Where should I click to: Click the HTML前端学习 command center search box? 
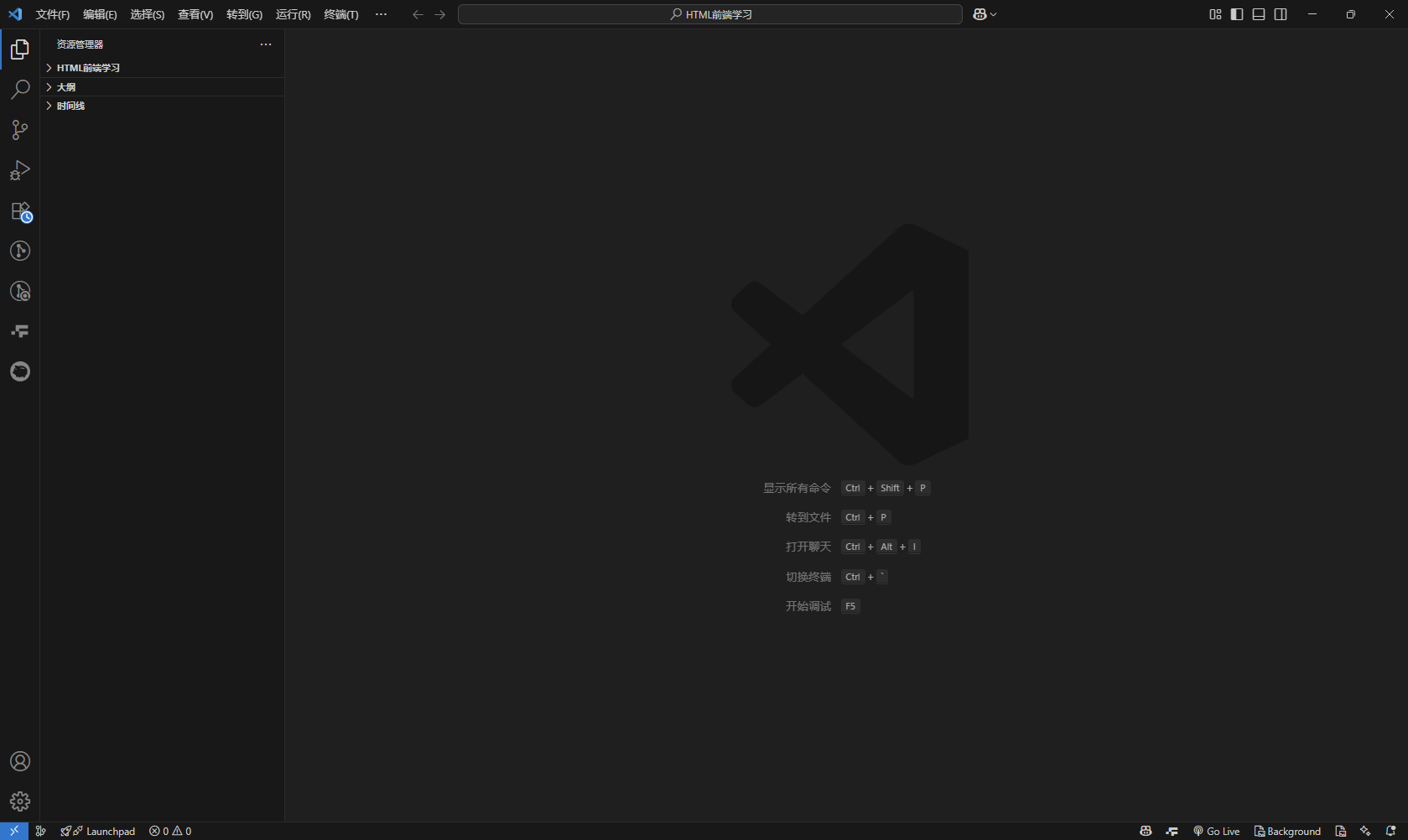710,14
